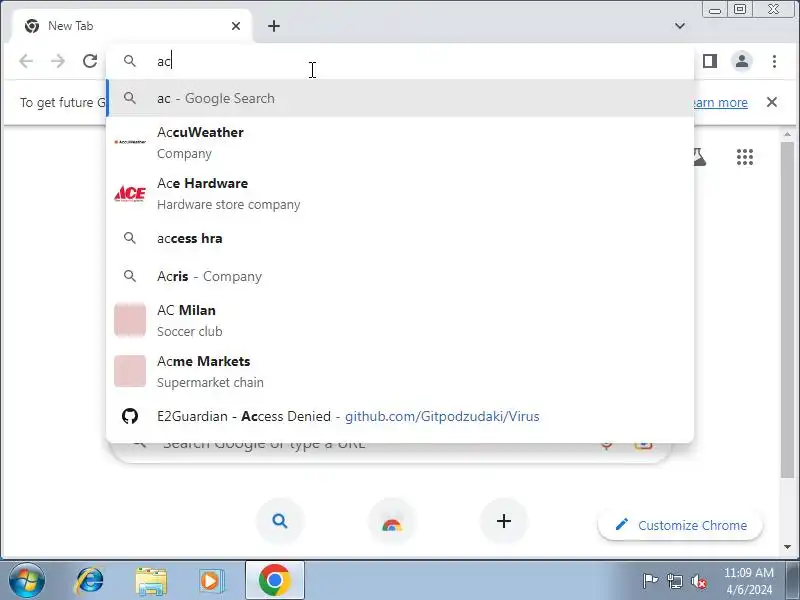Open the Google apps grid icon
The image size is (800, 600).
(745, 157)
